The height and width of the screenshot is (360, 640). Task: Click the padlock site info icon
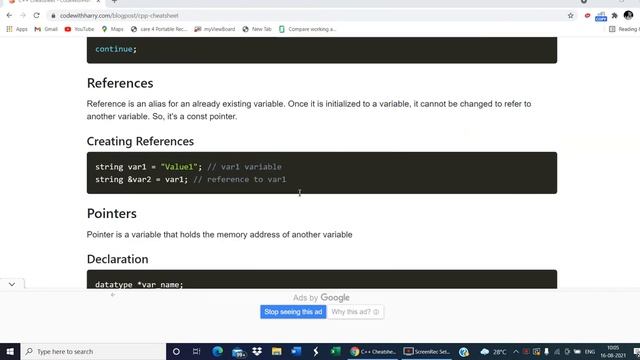53,16
